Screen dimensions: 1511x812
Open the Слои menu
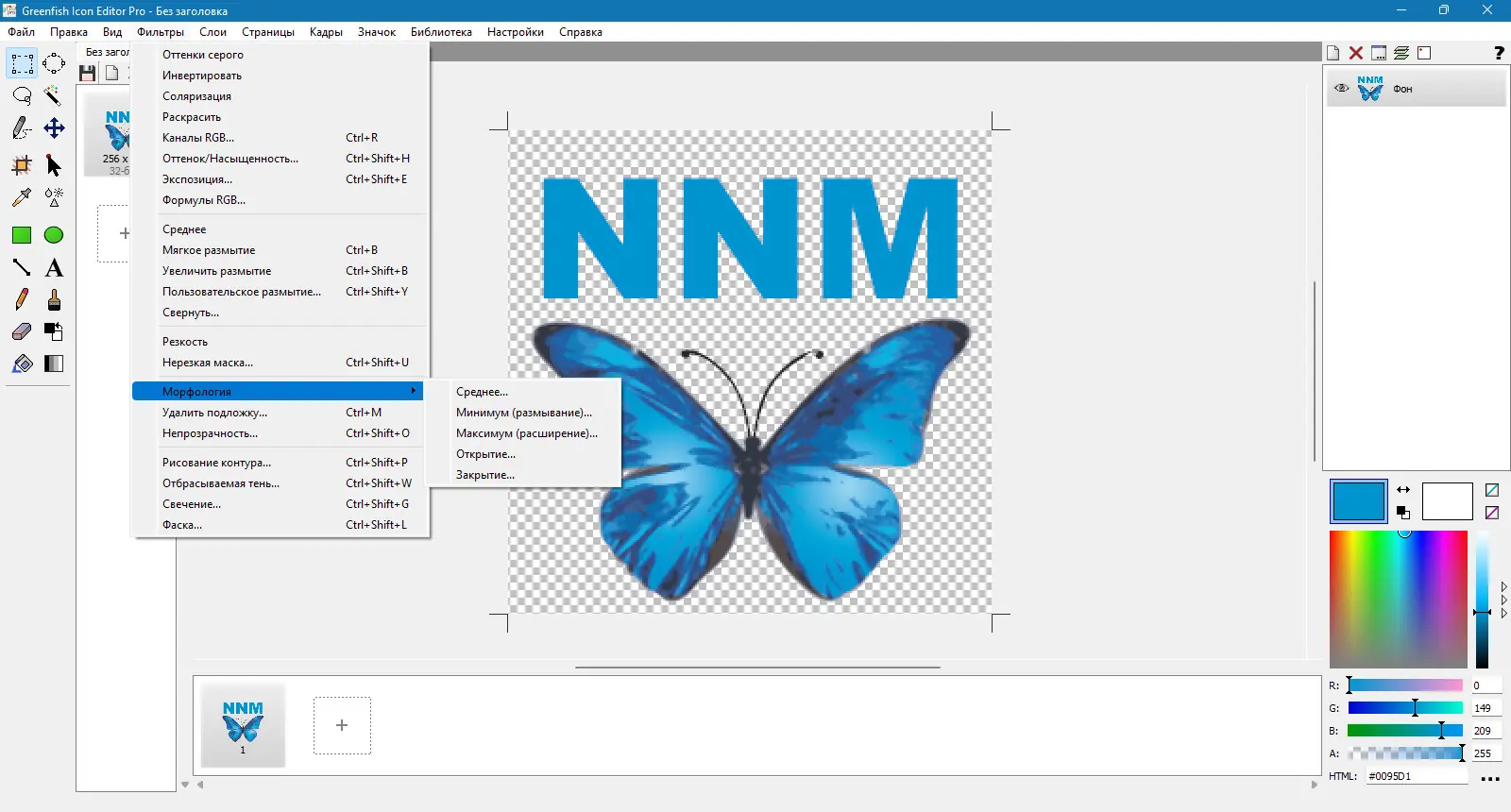[212, 32]
